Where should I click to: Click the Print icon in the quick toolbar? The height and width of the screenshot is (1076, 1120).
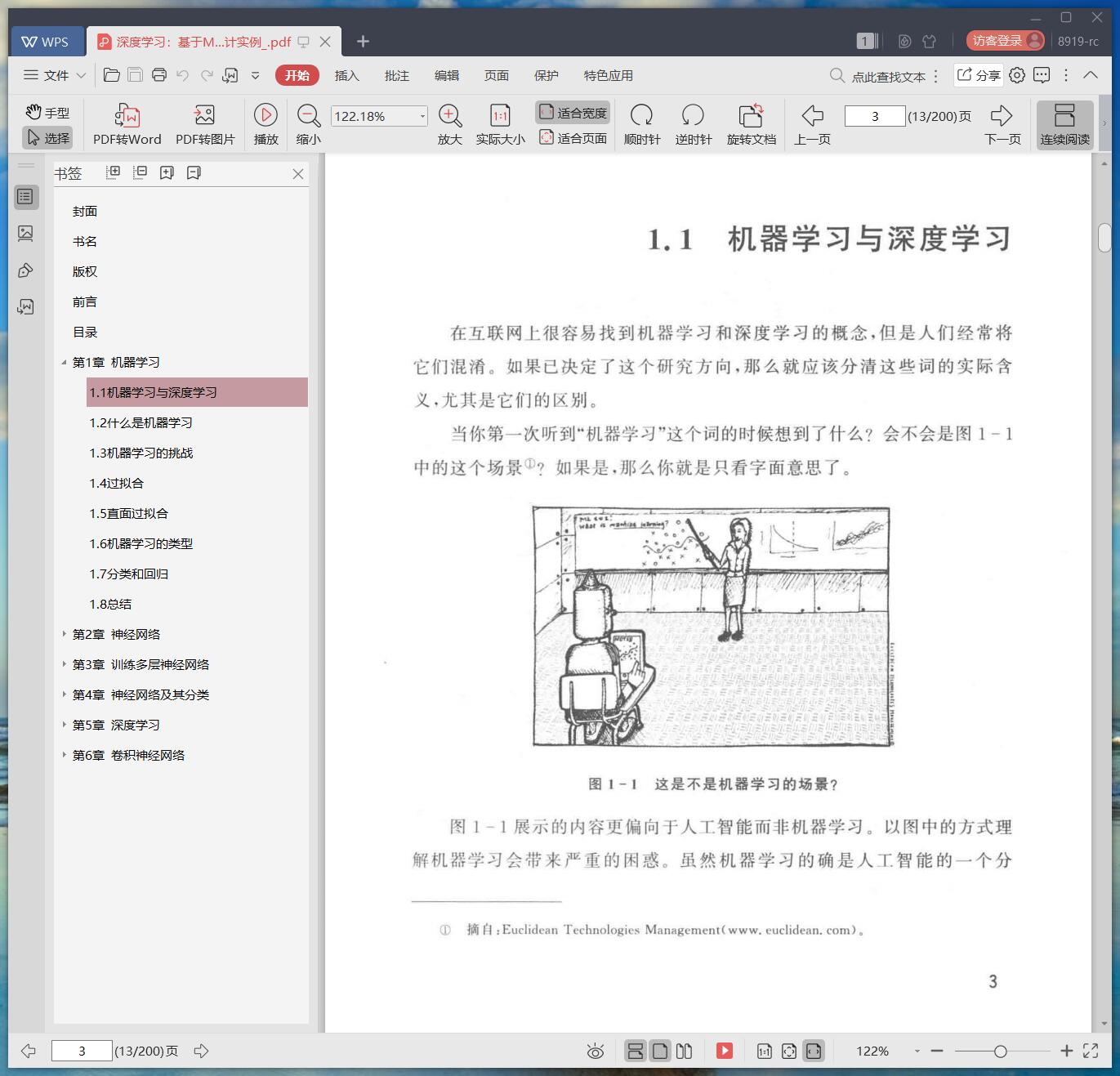pos(159,75)
